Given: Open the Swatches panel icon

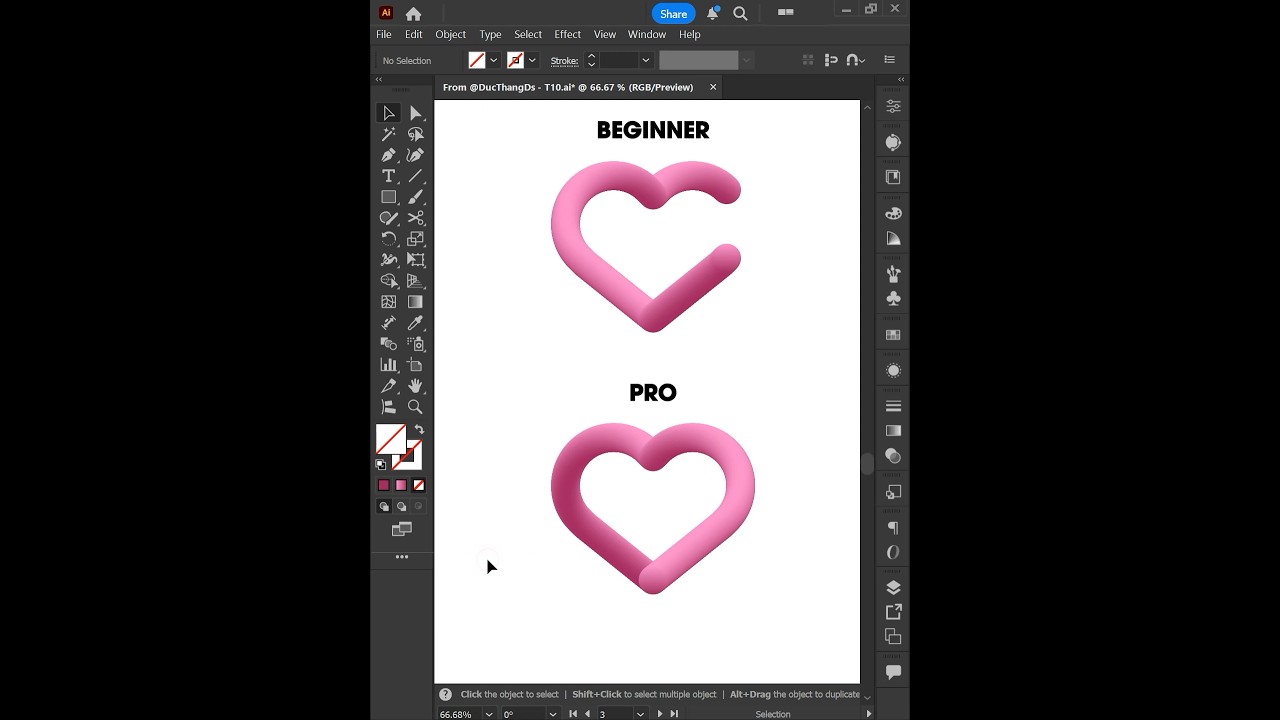Looking at the screenshot, I should (x=893, y=335).
